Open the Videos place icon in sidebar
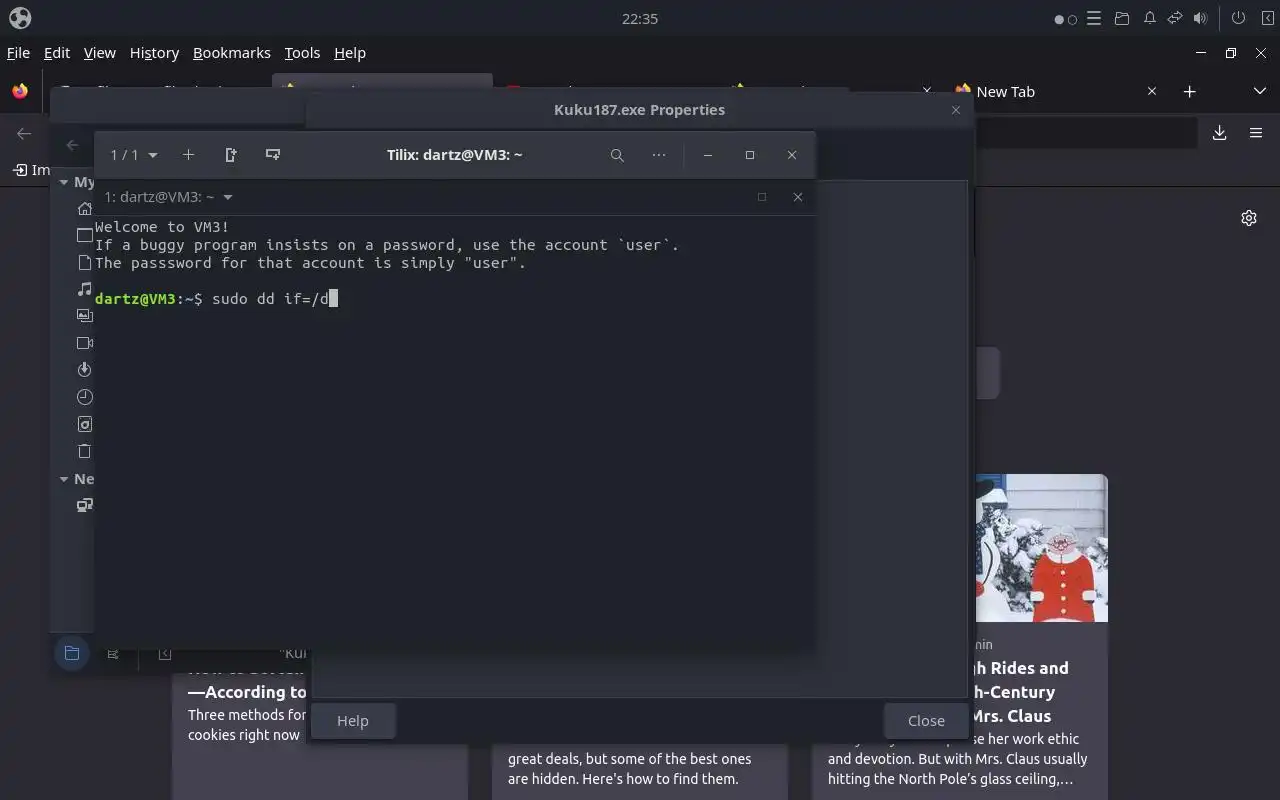Image resolution: width=1280 pixels, height=800 pixels. coord(85,343)
